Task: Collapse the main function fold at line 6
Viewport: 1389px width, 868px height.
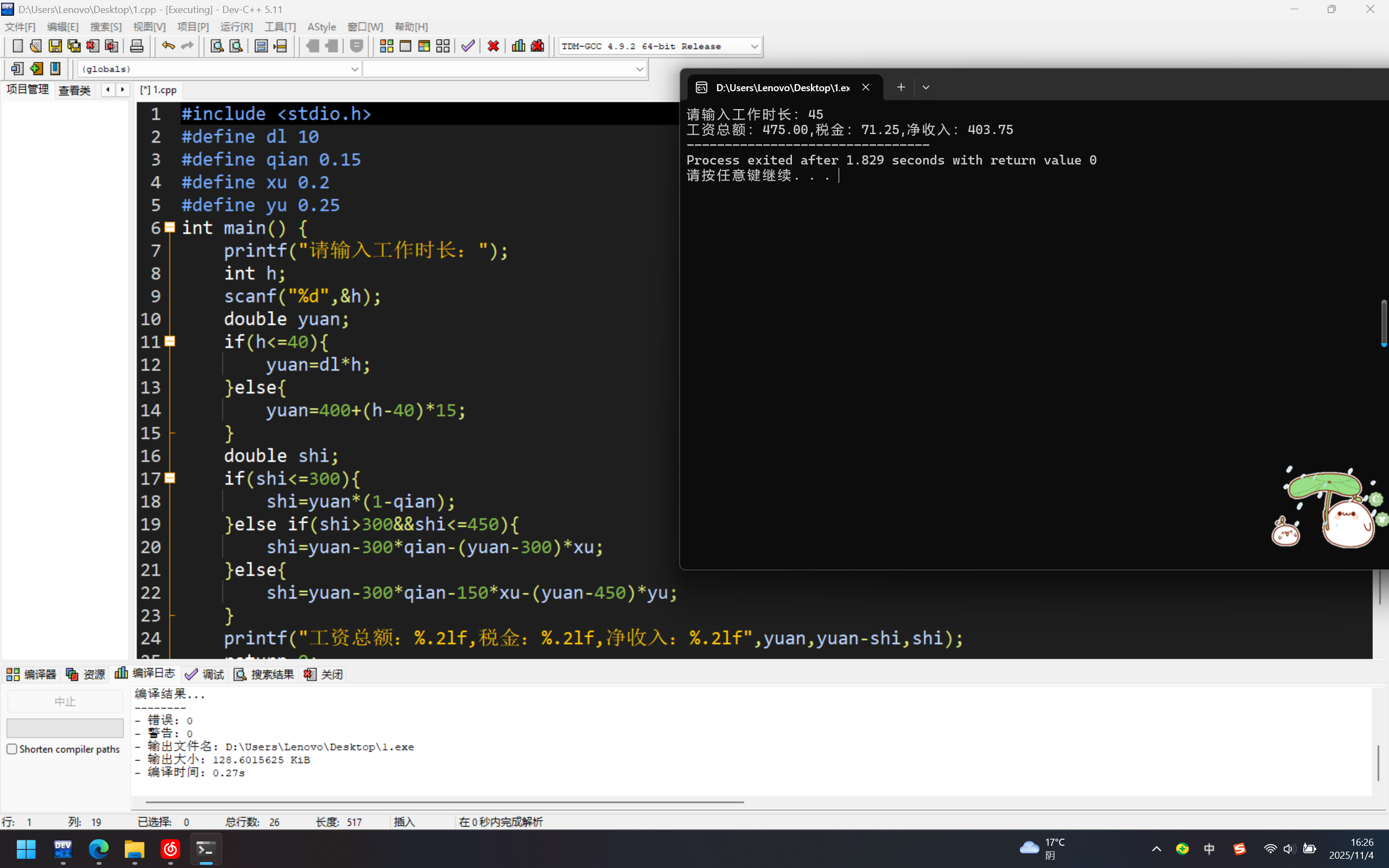Action: click(x=170, y=227)
